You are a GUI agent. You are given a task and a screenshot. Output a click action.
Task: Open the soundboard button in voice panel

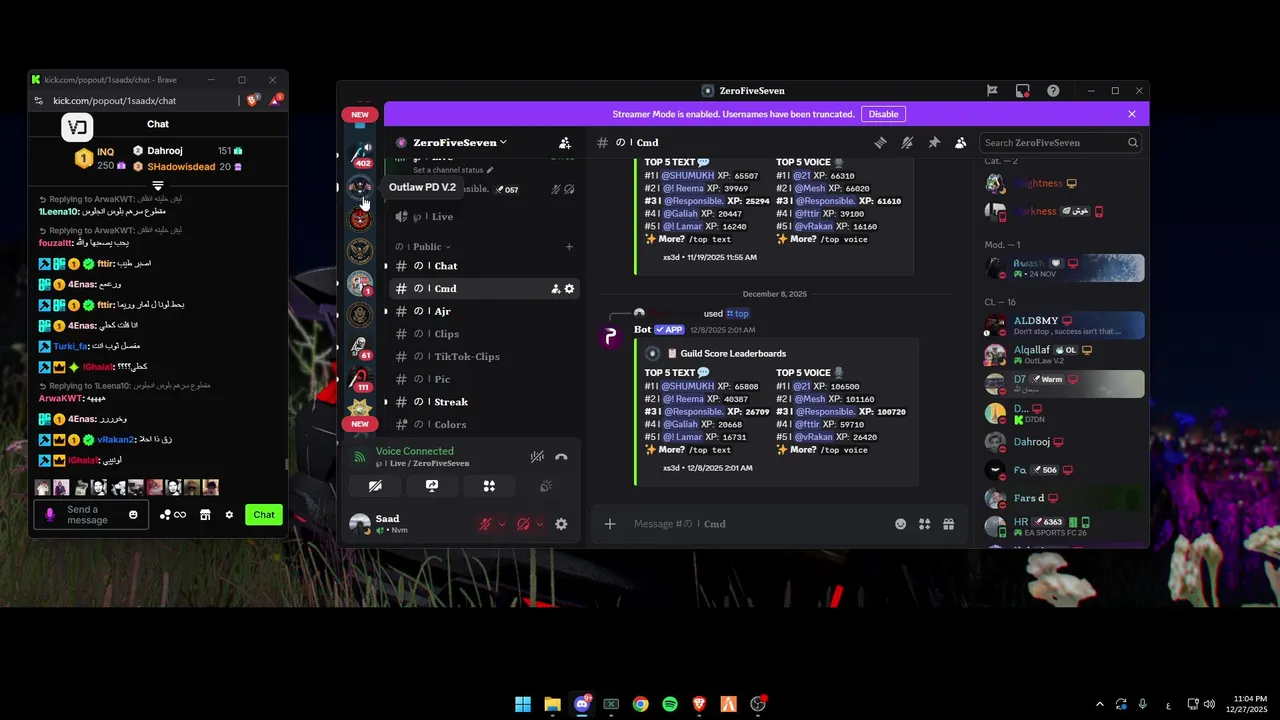click(x=546, y=486)
